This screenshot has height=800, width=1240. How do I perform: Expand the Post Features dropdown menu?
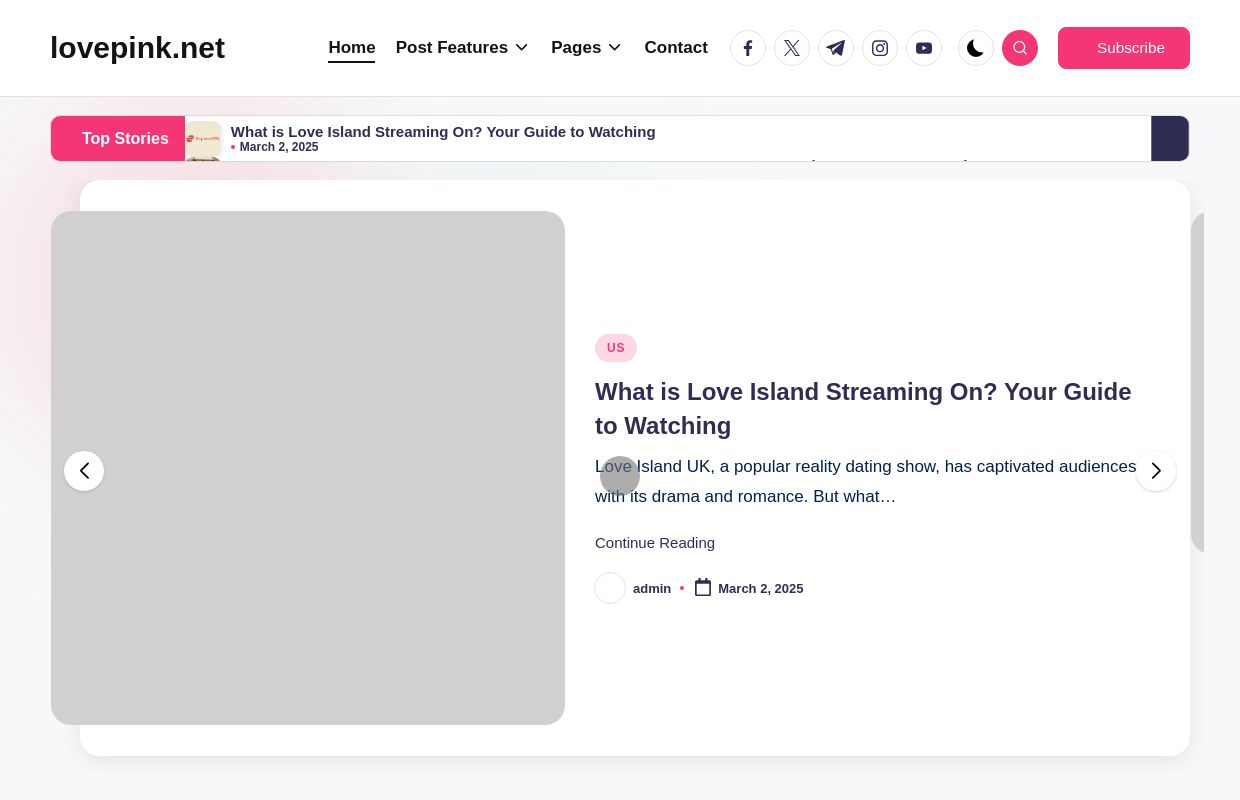pyautogui.click(x=462, y=48)
